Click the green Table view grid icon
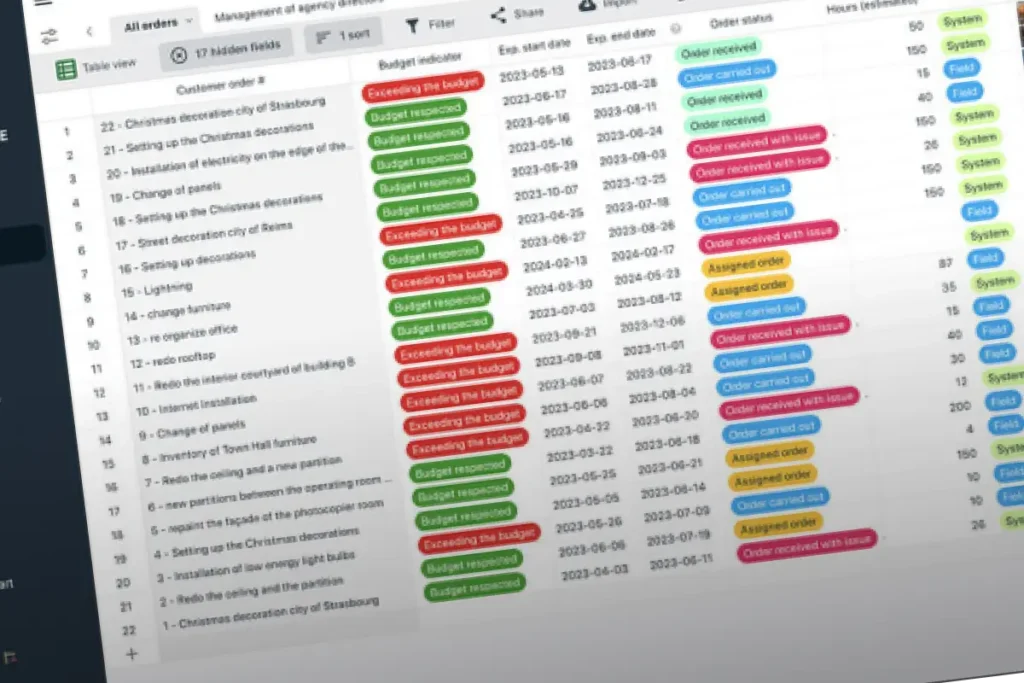Viewport: 1024px width, 683px height. pyautogui.click(x=66, y=70)
